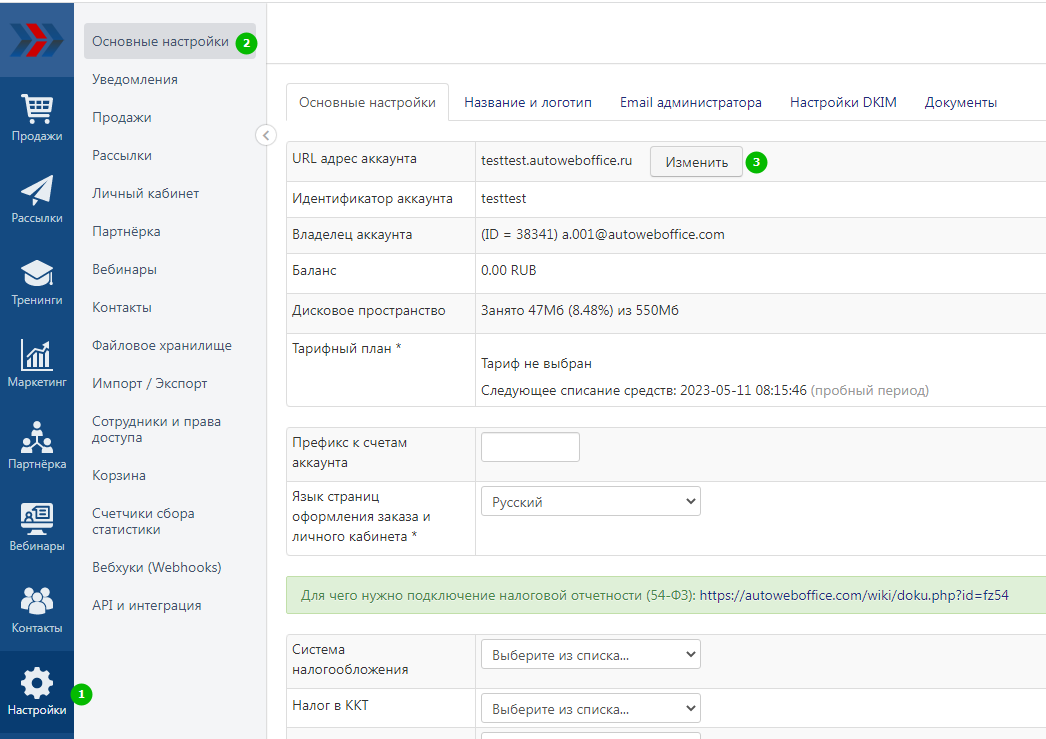1046x739 pixels.
Task: Open the Налог в ККТ dropdown
Action: [590, 709]
